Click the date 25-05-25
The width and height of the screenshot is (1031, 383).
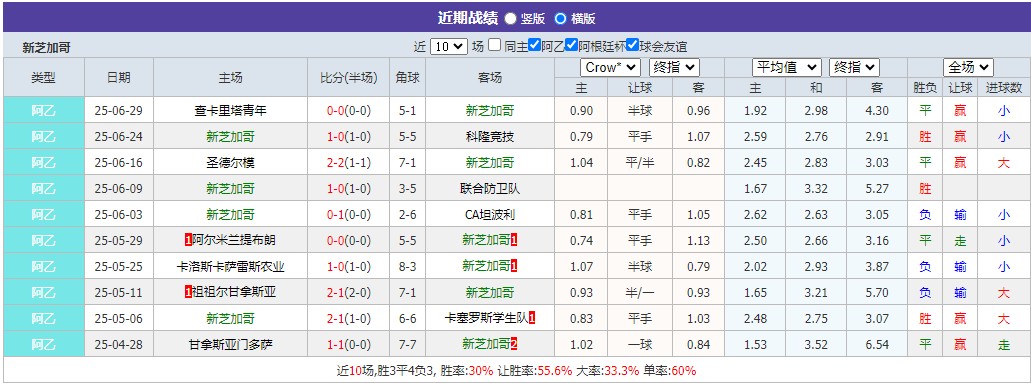coord(118,267)
